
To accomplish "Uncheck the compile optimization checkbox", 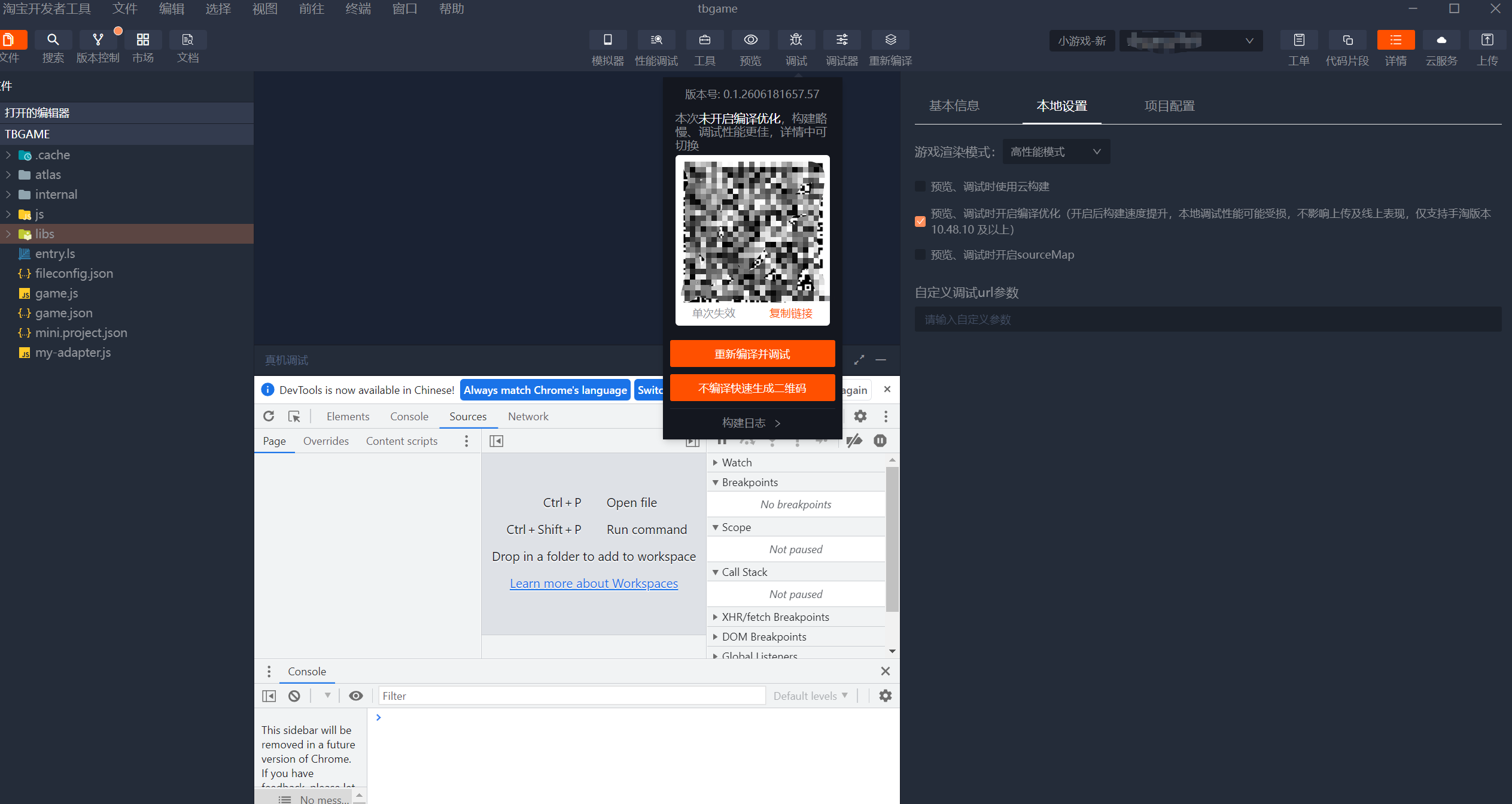I will coord(920,222).
